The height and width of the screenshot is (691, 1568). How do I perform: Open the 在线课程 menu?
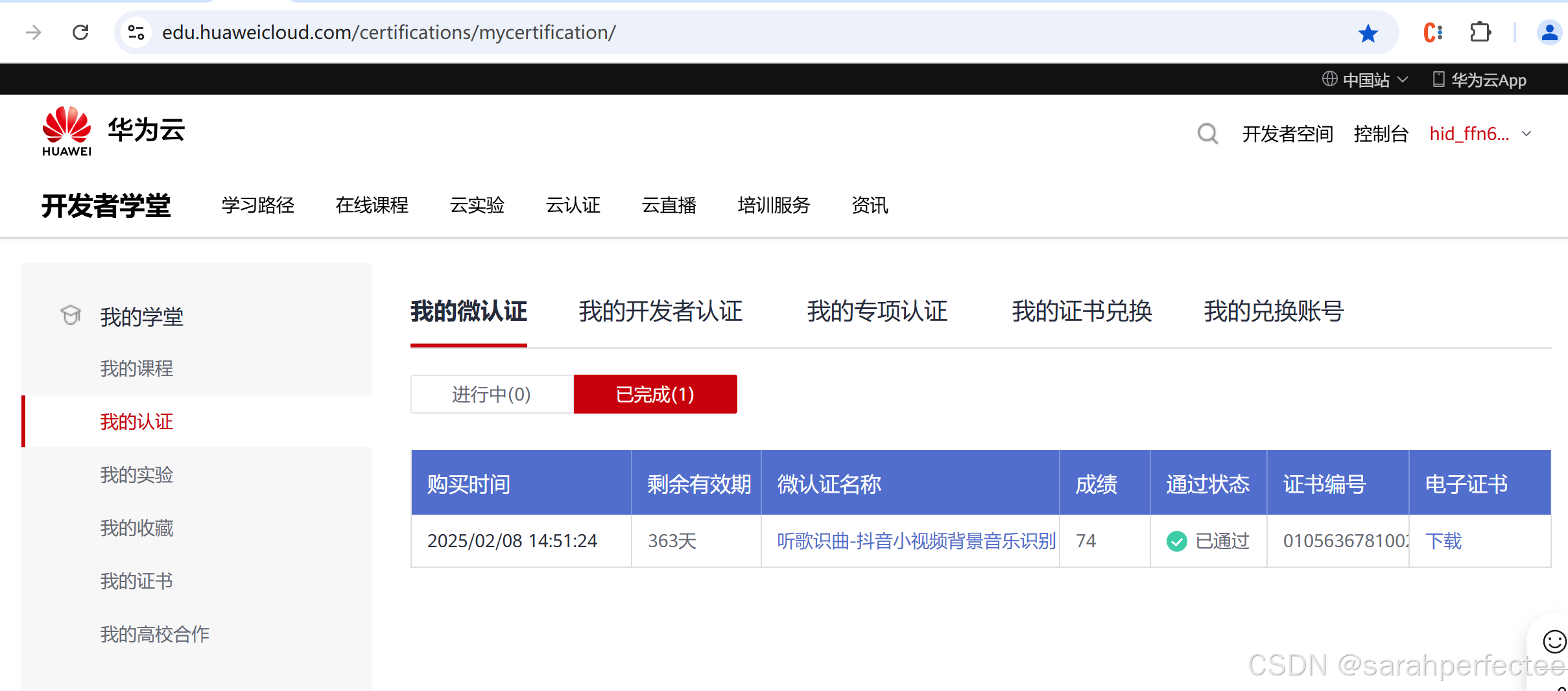372,205
